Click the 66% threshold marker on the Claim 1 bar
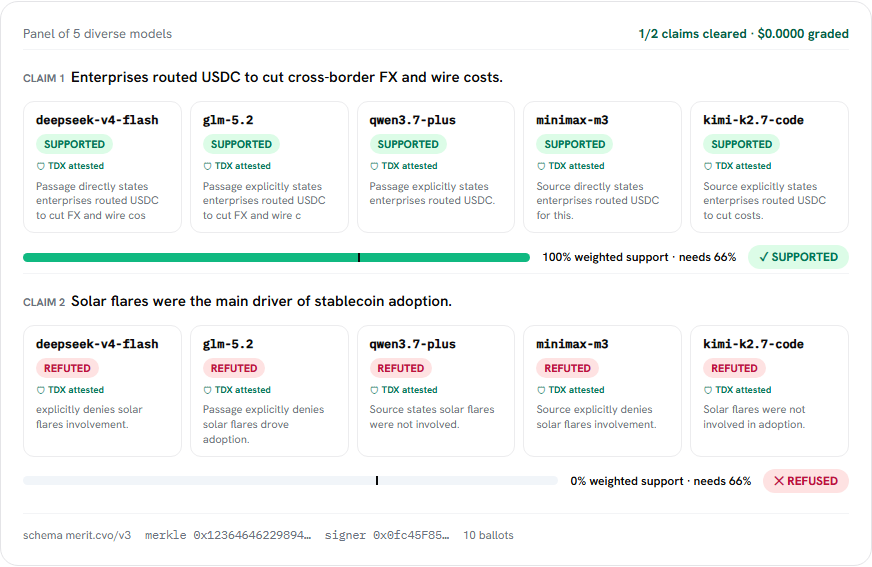Image resolution: width=872 pixels, height=567 pixels. [359, 257]
